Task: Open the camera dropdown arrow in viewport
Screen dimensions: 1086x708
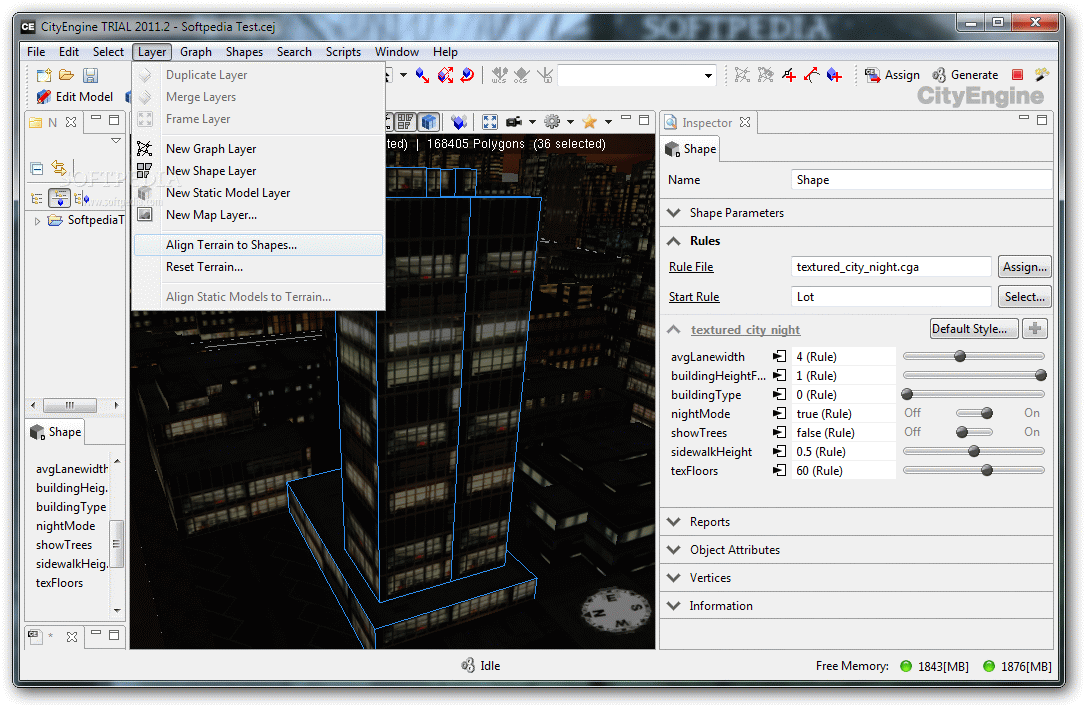Action: click(533, 123)
